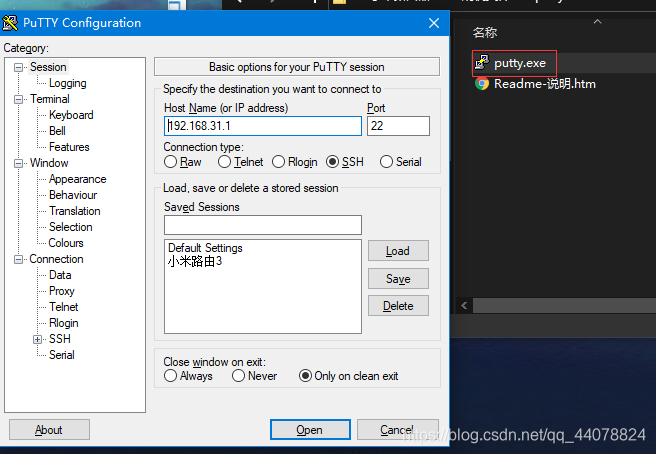
Task: Click the Cancel button
Action: pyautogui.click(x=397, y=430)
